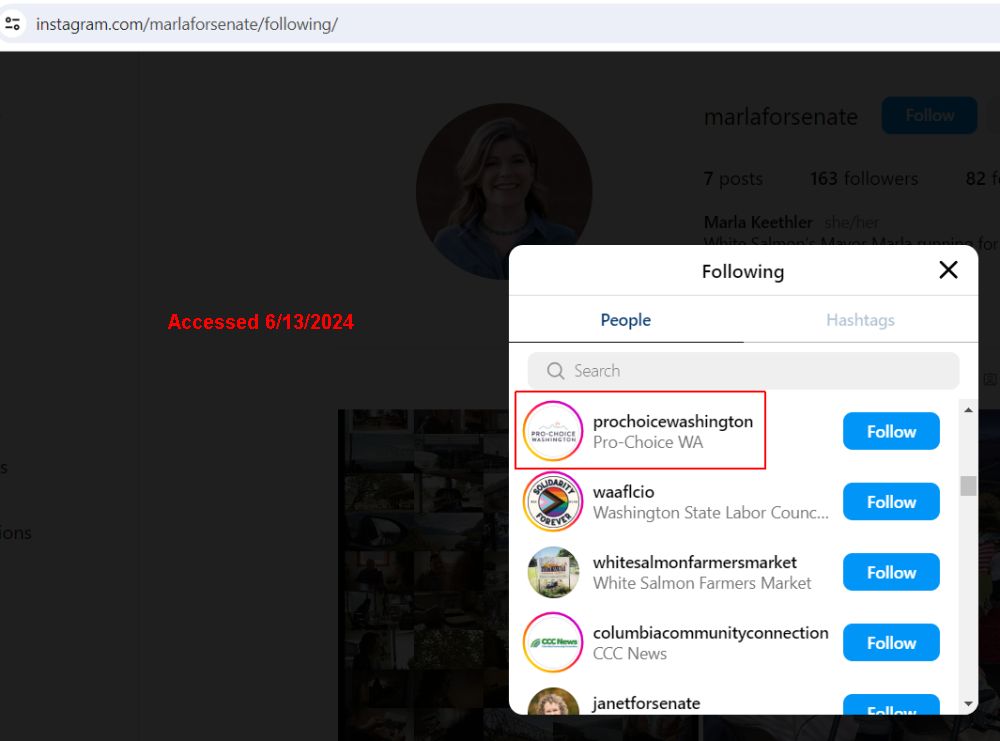Focus the Search field in Following dialog
This screenshot has width=1000, height=741.
click(x=743, y=370)
